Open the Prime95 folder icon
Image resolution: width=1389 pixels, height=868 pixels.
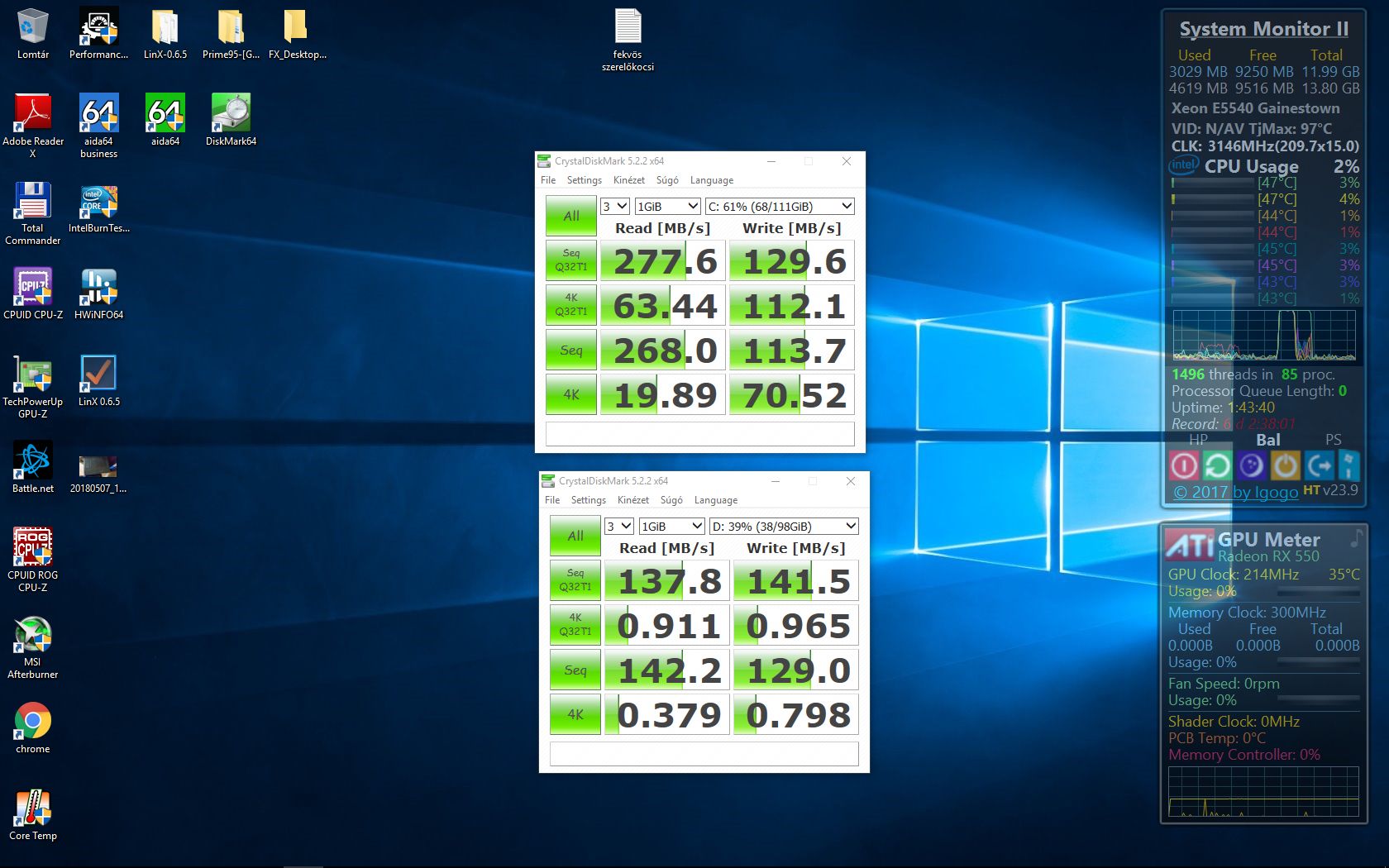[x=231, y=33]
